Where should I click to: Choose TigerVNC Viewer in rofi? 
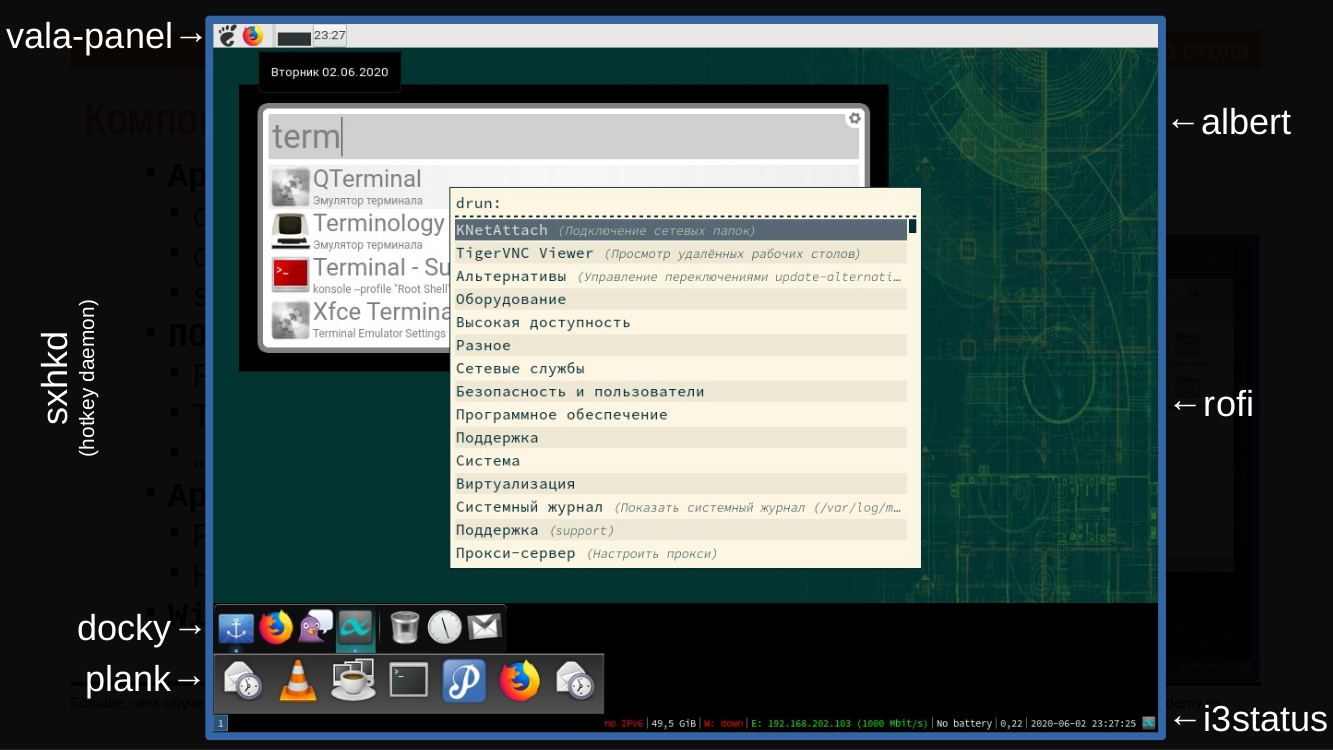click(x=600, y=252)
